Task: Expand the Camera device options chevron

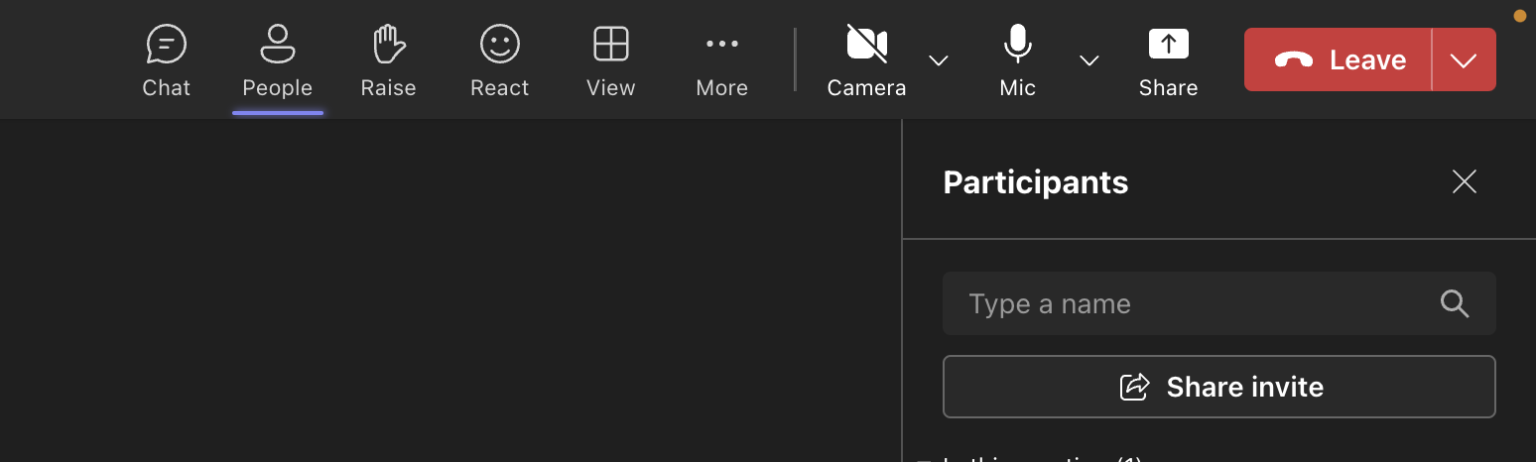Action: point(938,61)
